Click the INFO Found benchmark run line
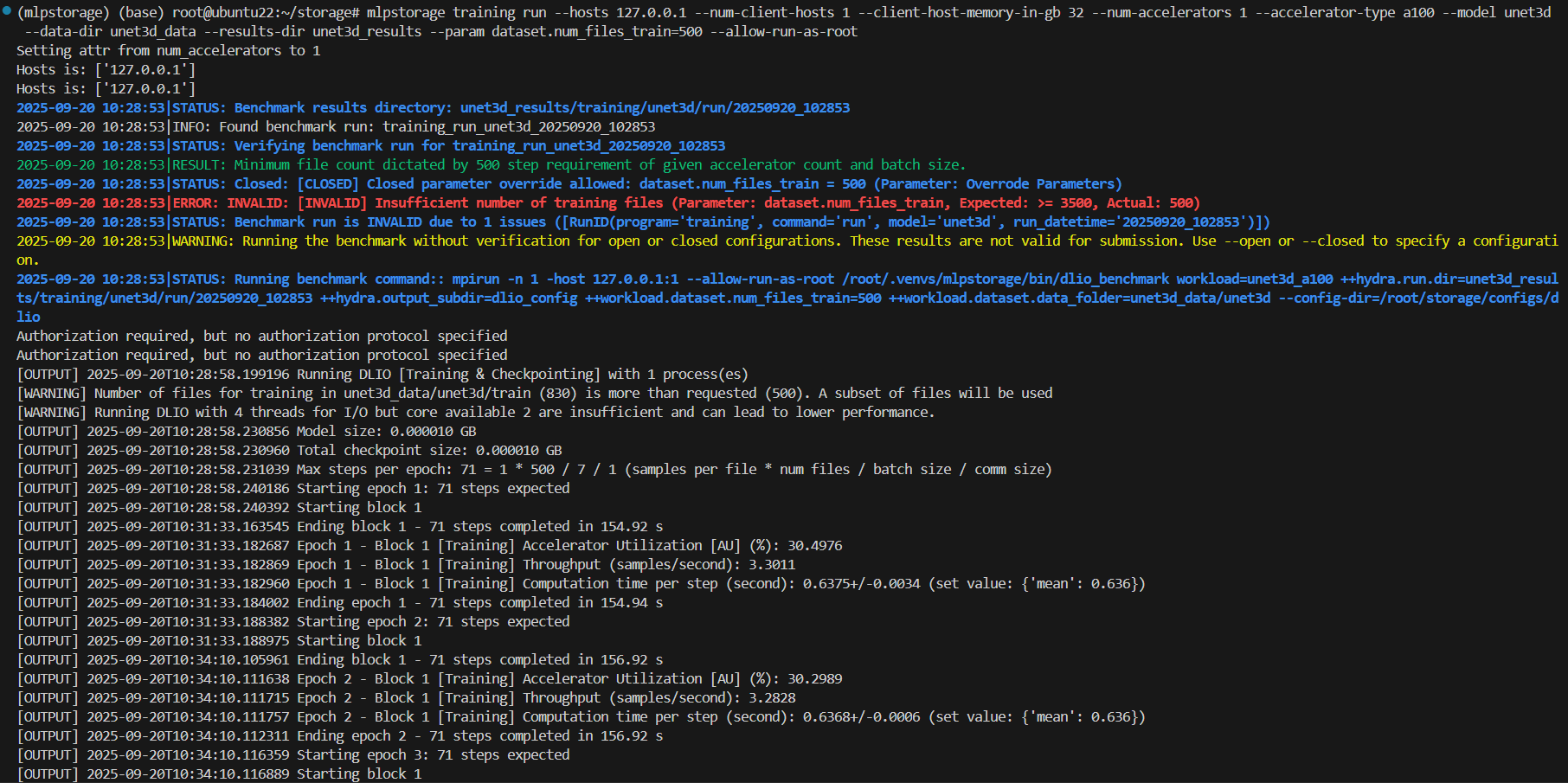The height and width of the screenshot is (783, 1568). click(x=336, y=127)
